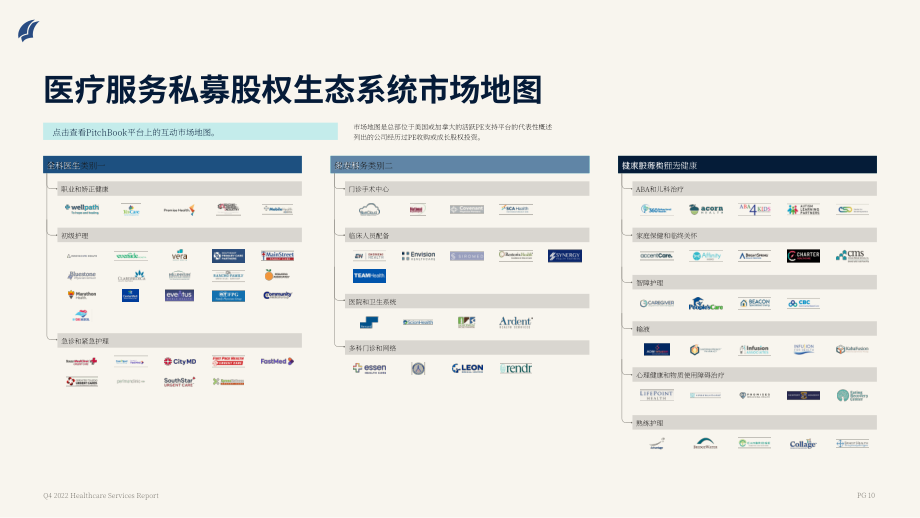Click the 输液 category row

[755, 329]
